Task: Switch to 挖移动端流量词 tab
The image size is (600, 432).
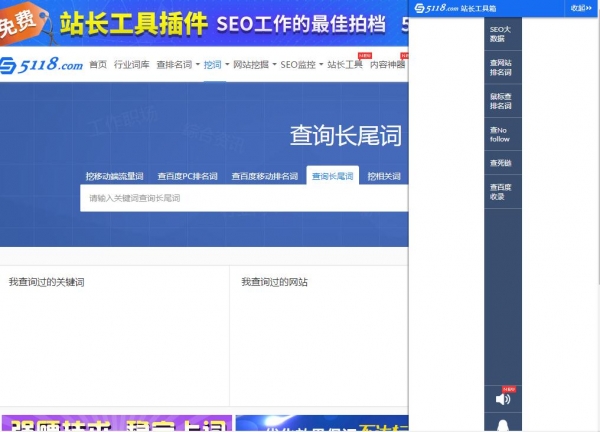Action: 114,176
